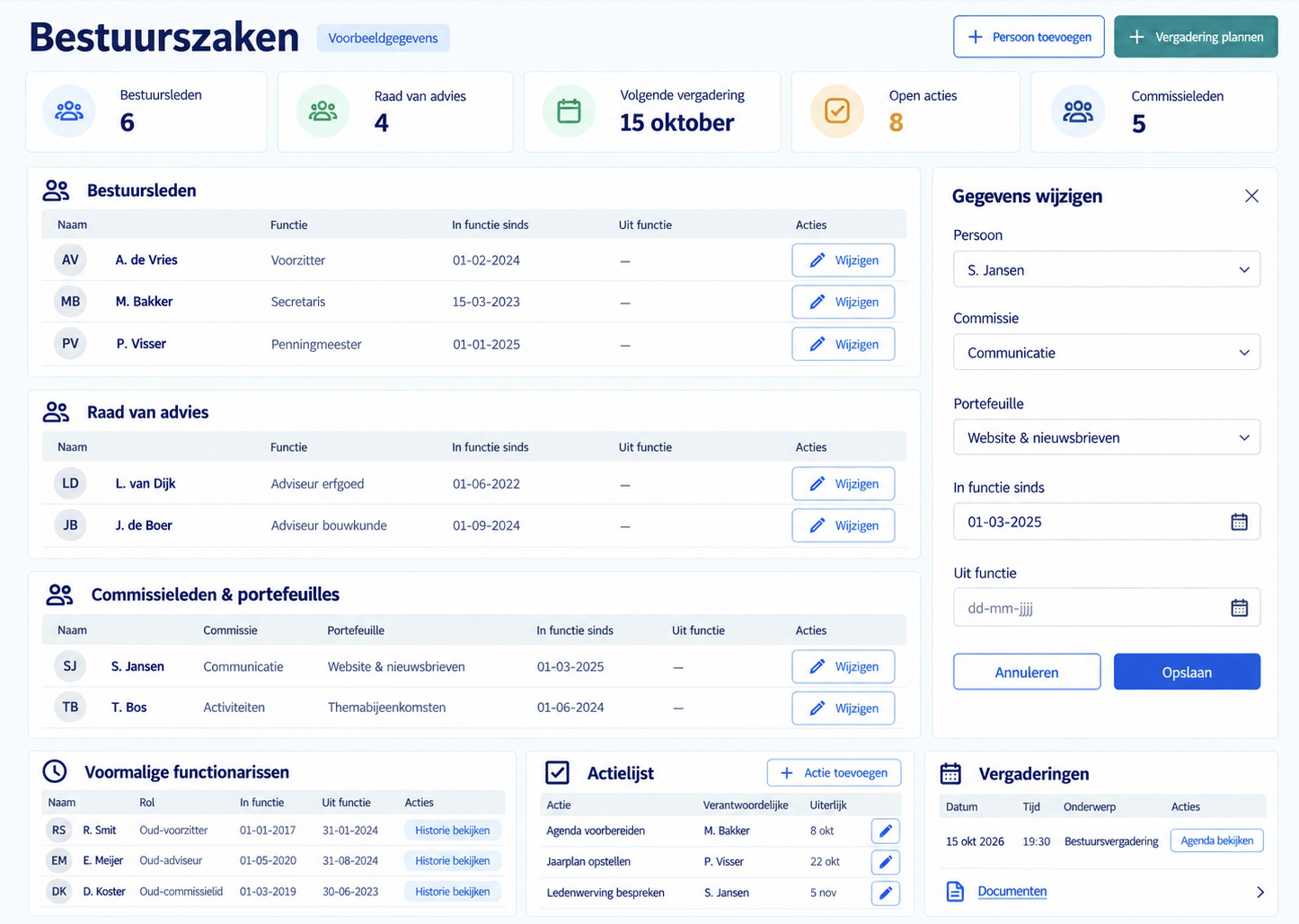Open Agenda bekijken for Bestuursvergadering
The width and height of the screenshot is (1299, 924).
pyautogui.click(x=1217, y=840)
